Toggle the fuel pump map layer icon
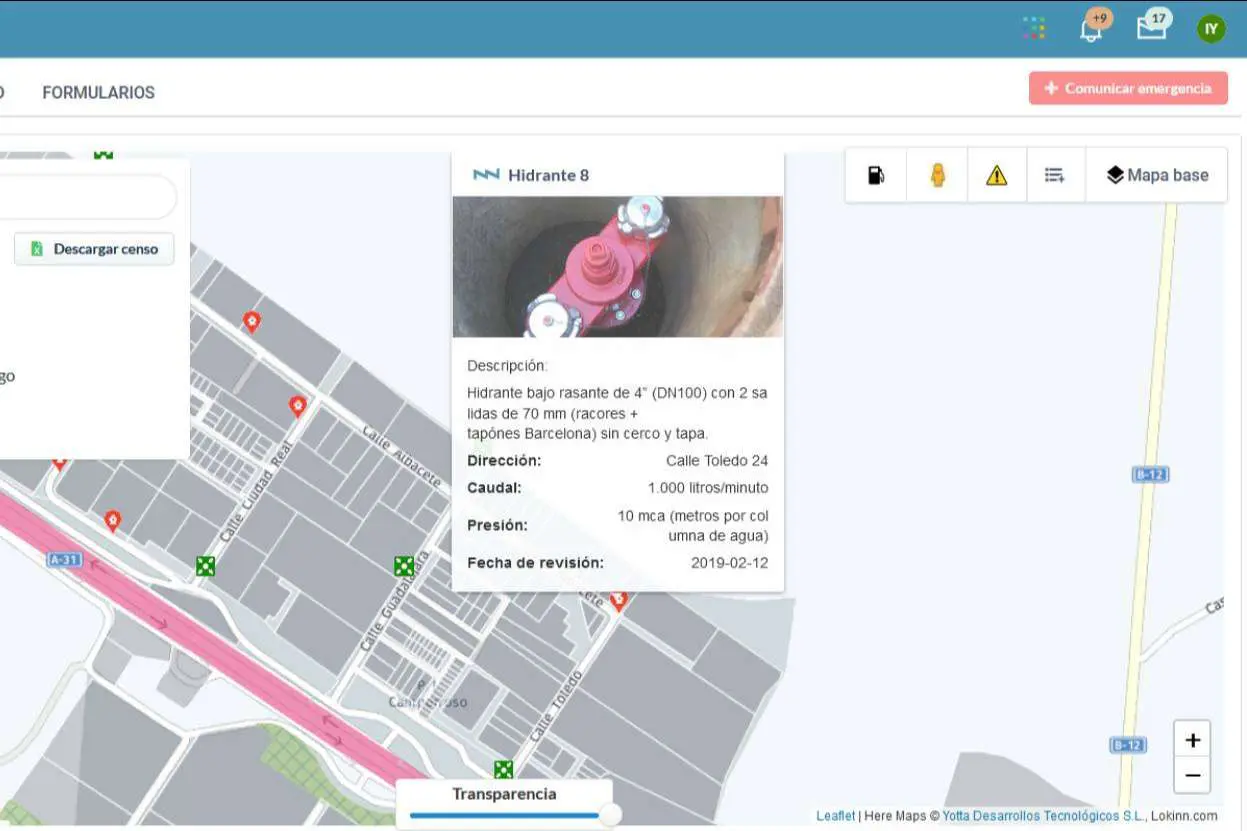Viewport: 1247px width, 831px height. pyautogui.click(x=876, y=175)
